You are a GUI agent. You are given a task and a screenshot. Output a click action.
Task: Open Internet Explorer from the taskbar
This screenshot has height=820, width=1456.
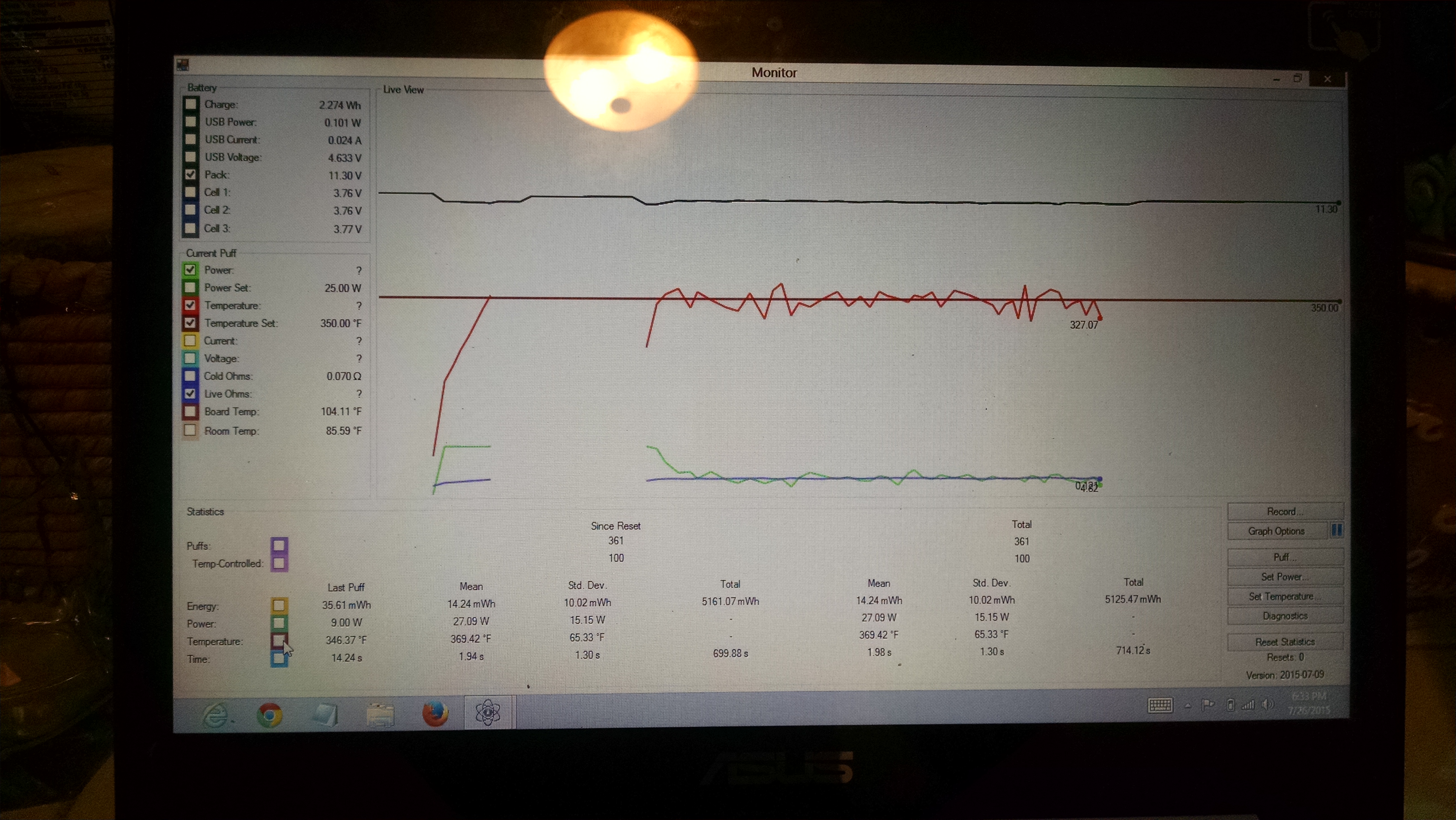point(215,715)
